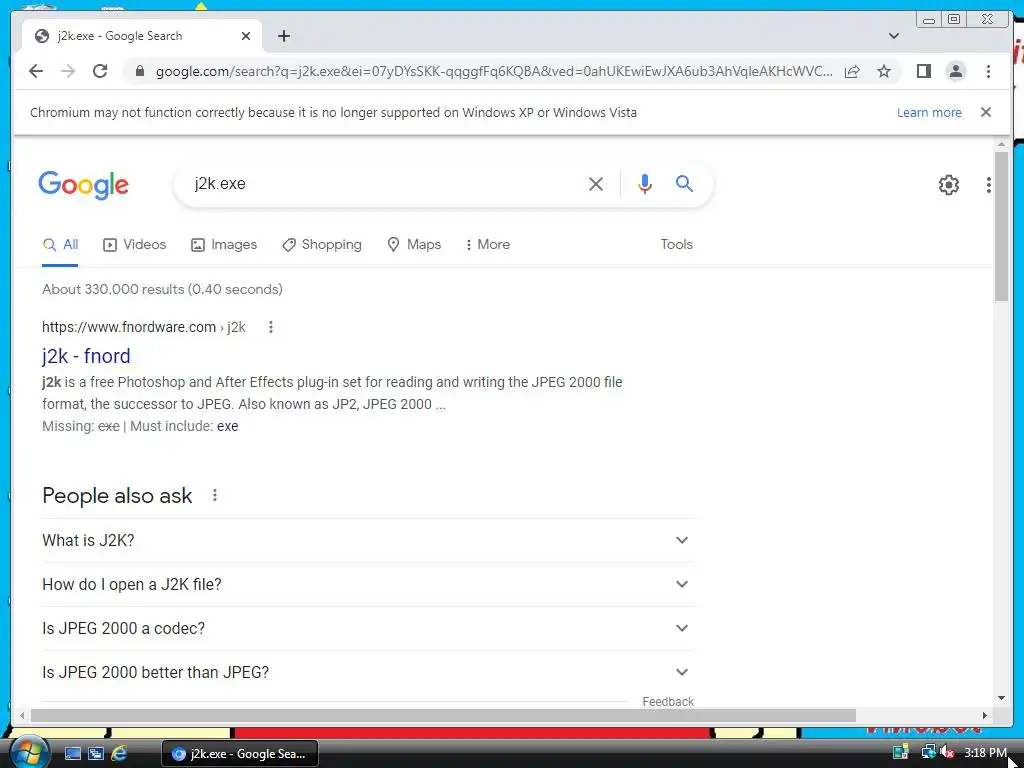Image resolution: width=1024 pixels, height=768 pixels.
Task: Select the All results tab
Action: (x=60, y=245)
